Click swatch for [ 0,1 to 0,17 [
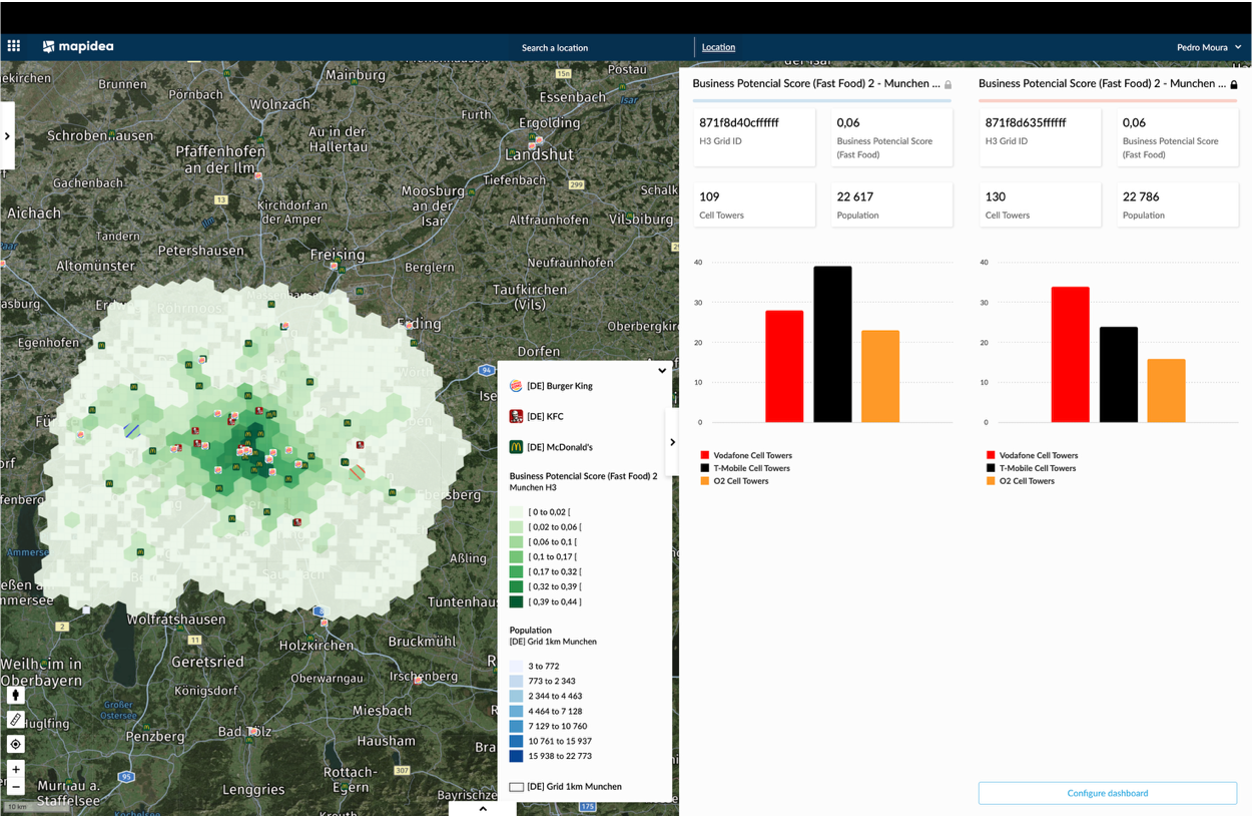 (516, 557)
